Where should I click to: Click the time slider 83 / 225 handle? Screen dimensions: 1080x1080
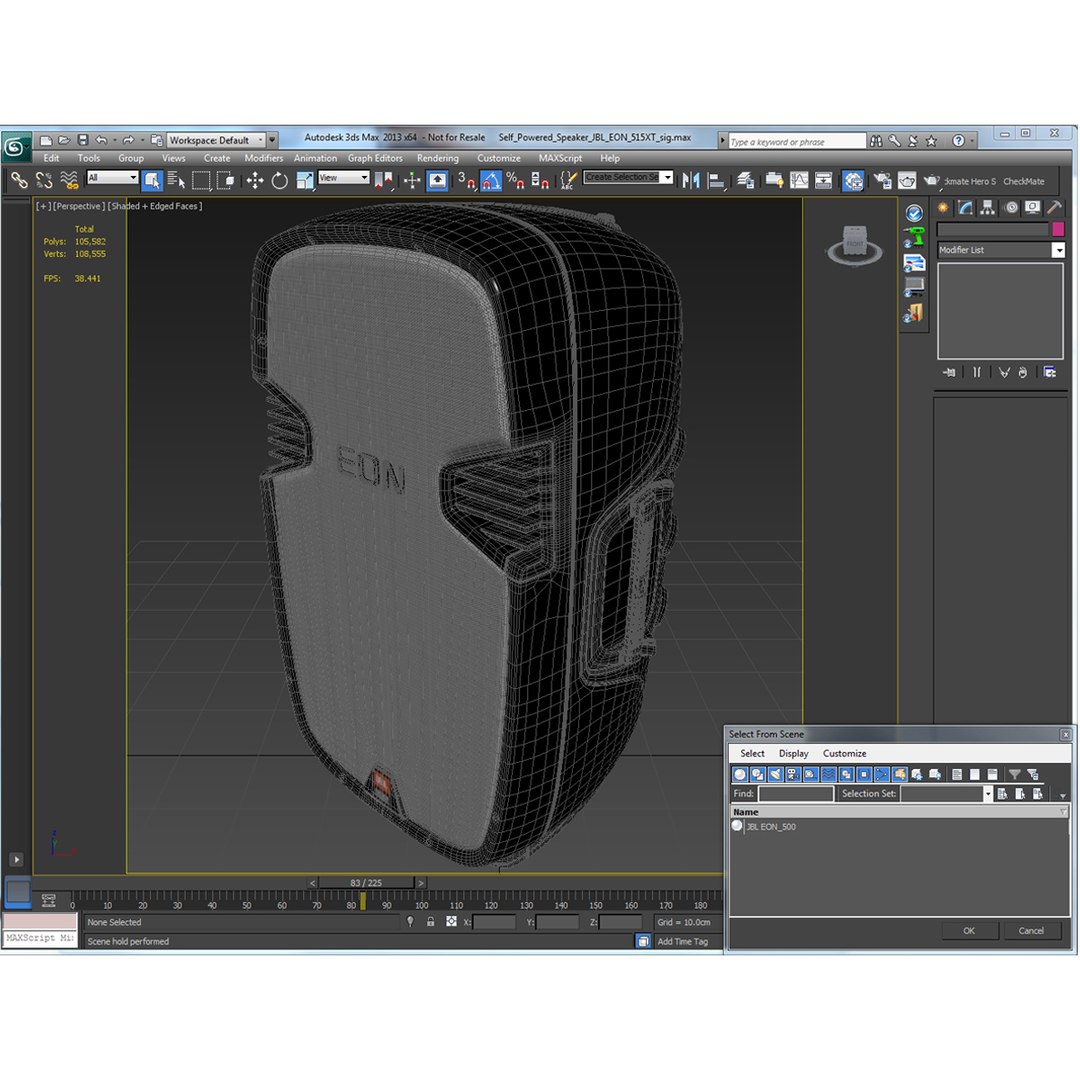(x=366, y=883)
